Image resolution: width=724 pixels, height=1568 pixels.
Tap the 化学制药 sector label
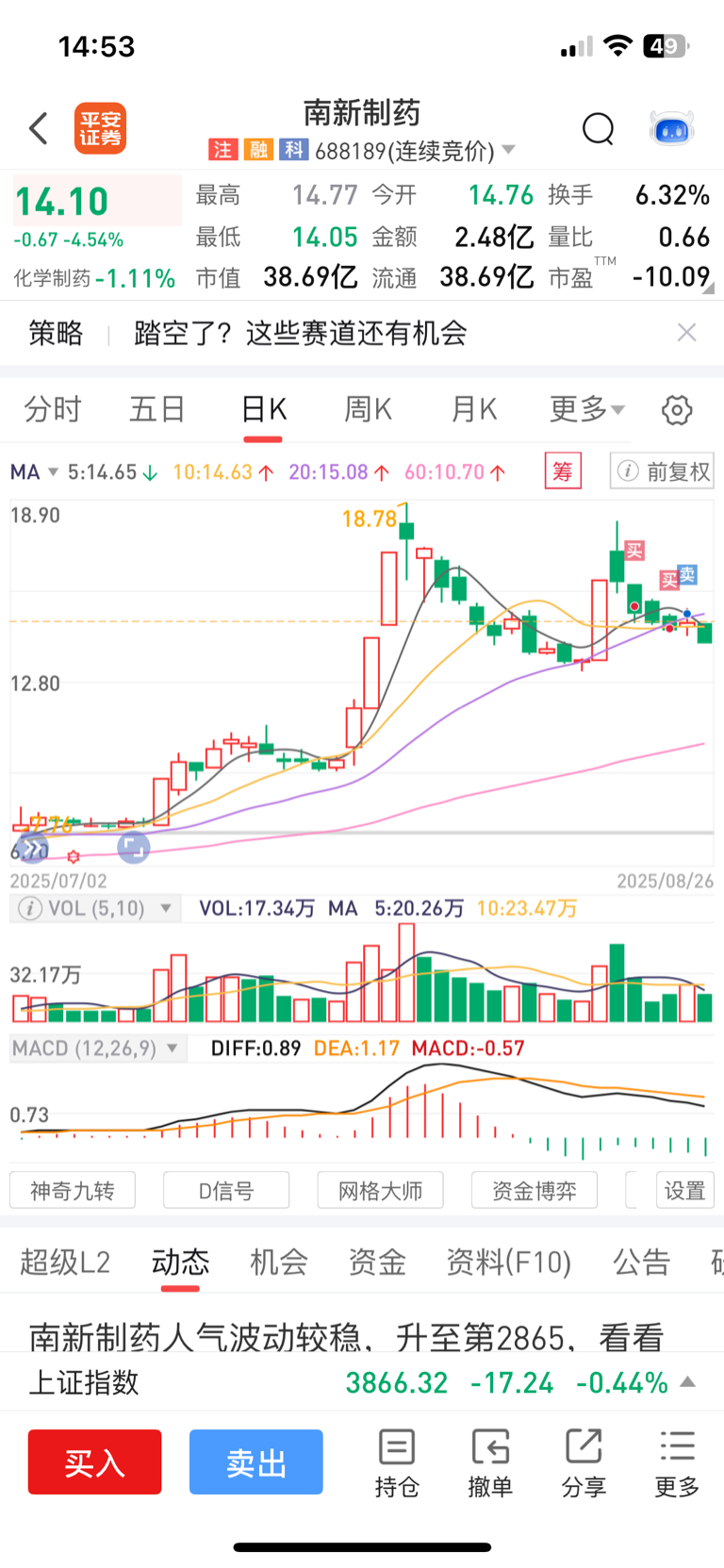click(52, 278)
